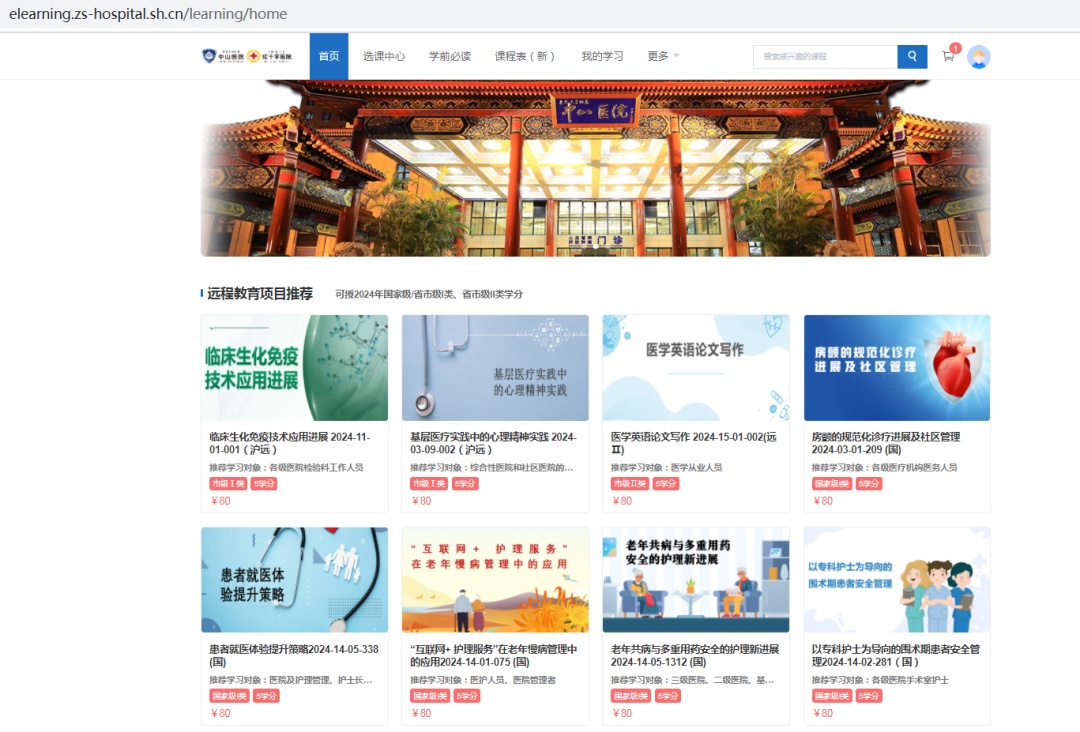The image size is (1080, 732).
Task: Click 国家级I类 tag on 房颤 course
Action: [831, 483]
